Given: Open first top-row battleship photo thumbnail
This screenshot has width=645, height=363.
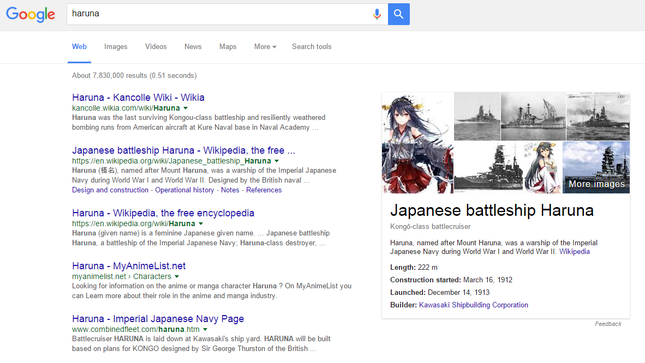Looking at the screenshot, I should pos(477,116).
